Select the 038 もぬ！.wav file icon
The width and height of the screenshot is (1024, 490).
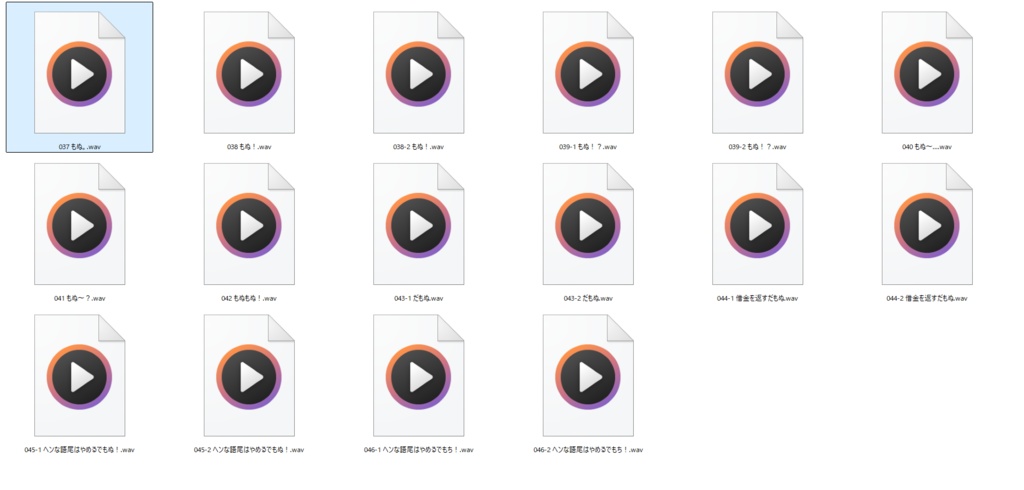[249, 73]
